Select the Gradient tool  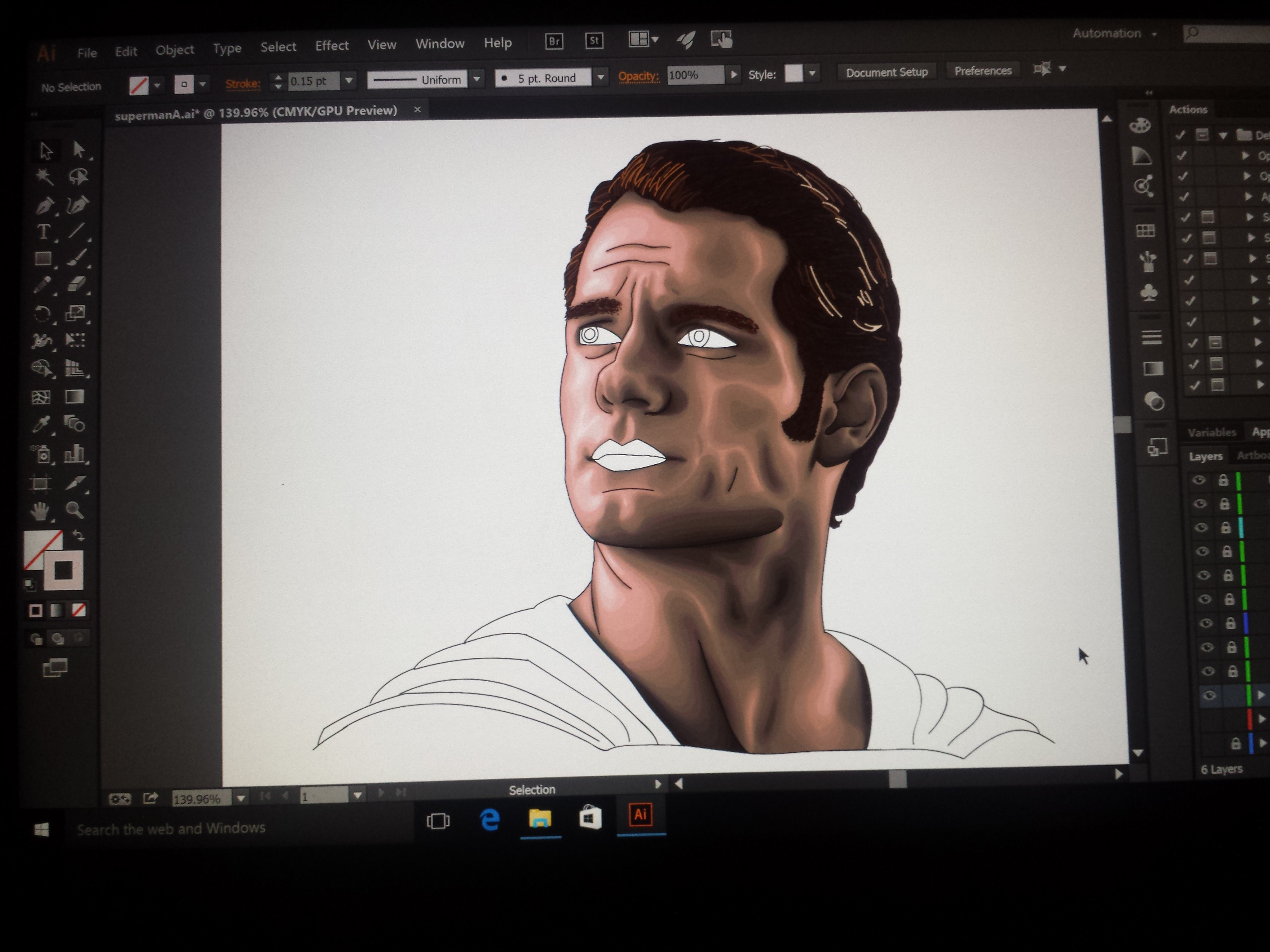coord(75,397)
